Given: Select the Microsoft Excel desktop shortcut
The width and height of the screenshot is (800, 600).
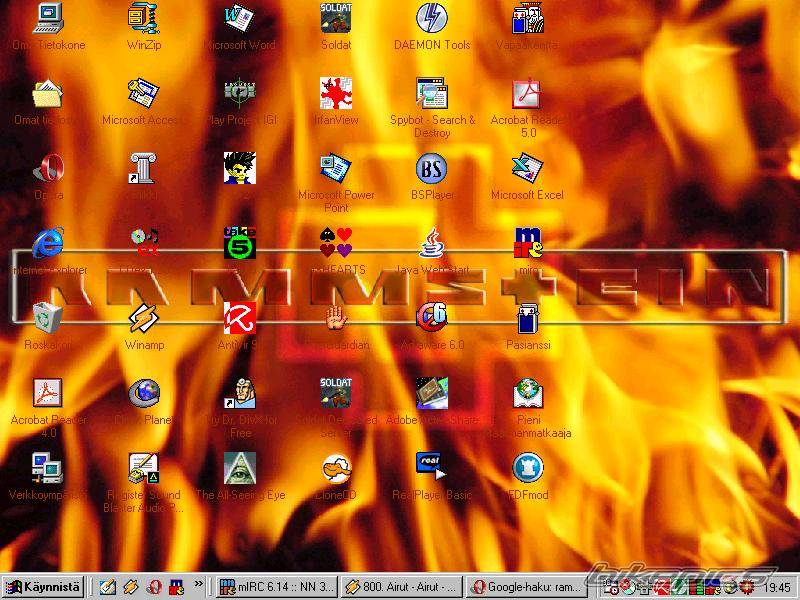Looking at the screenshot, I should 528,168.
